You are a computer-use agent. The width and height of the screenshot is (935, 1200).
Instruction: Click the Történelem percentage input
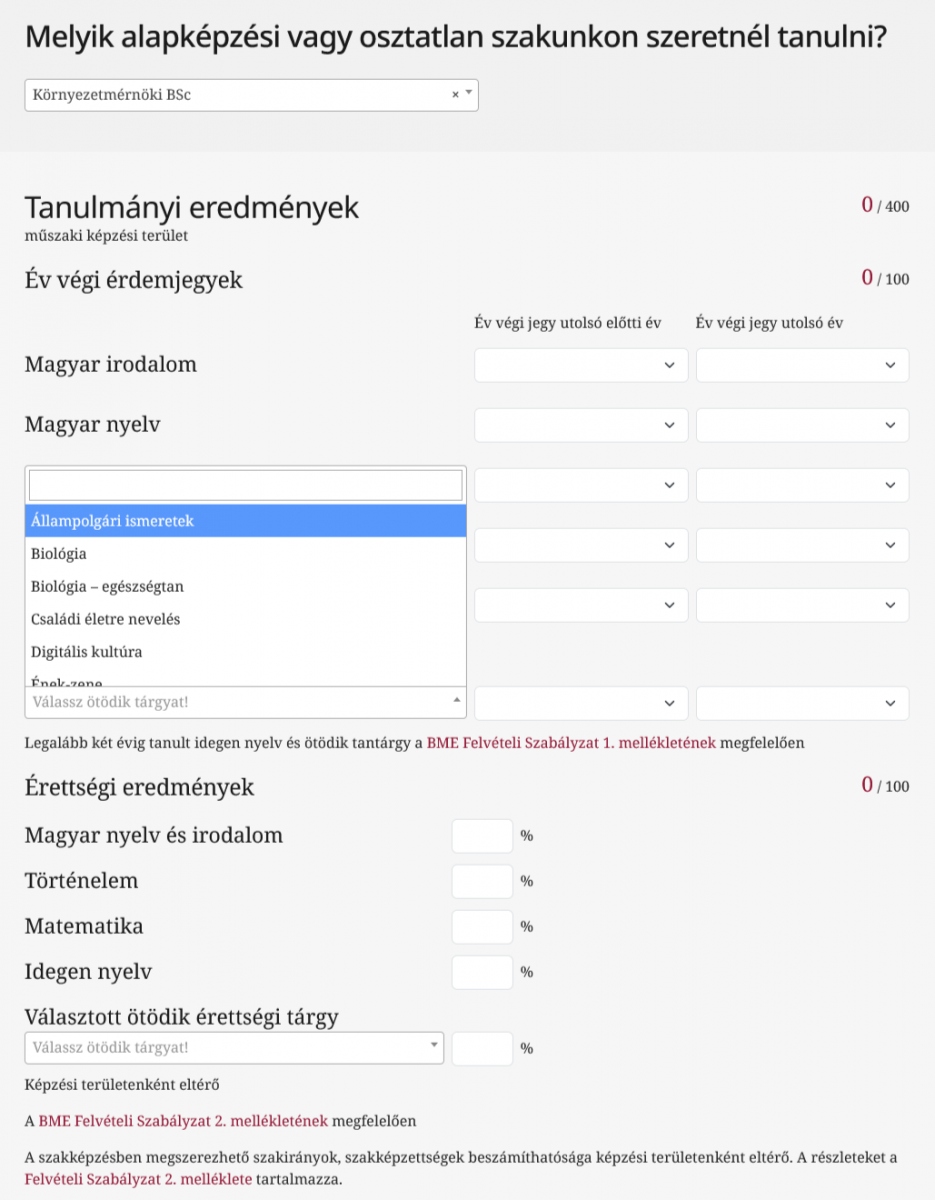click(x=482, y=881)
